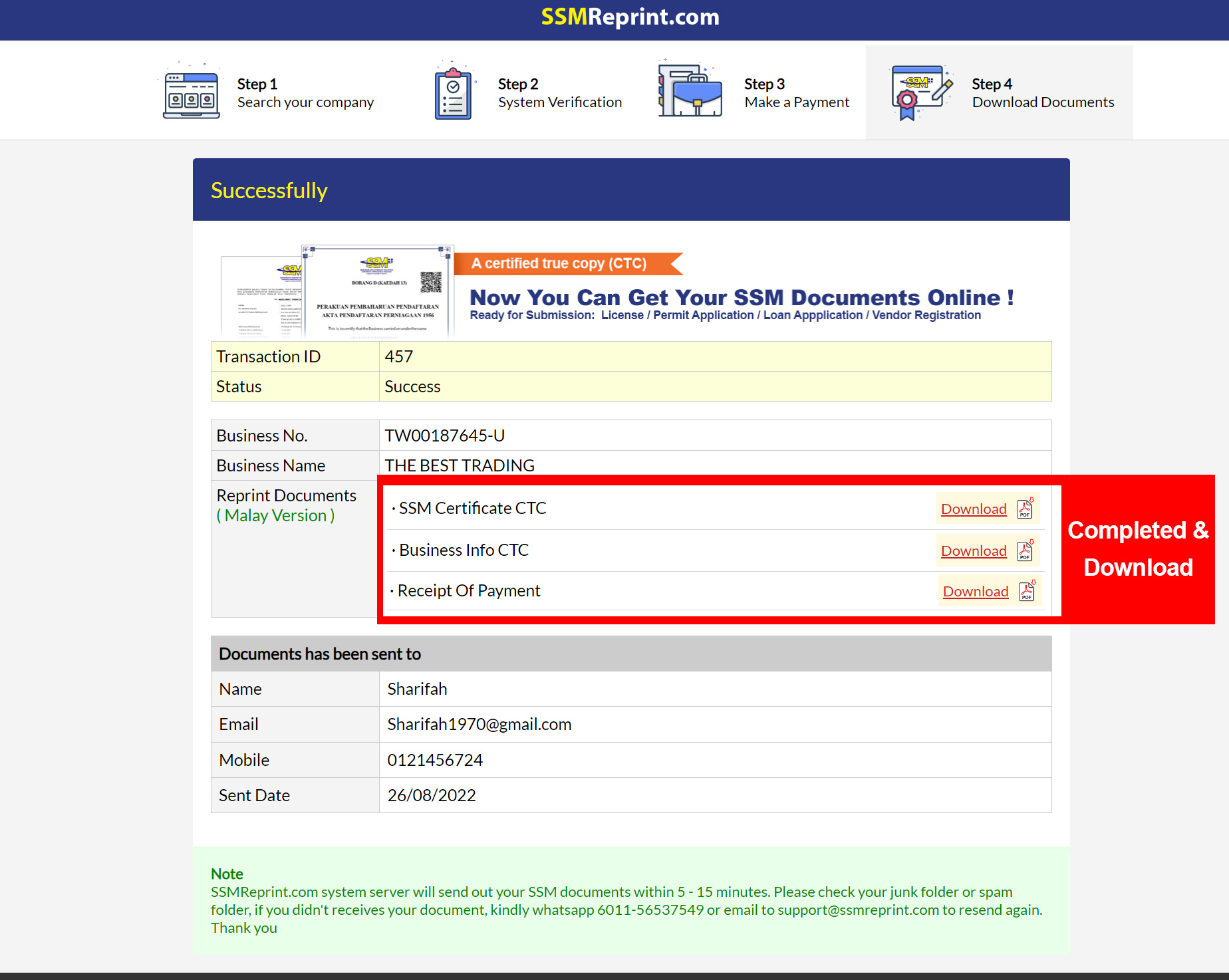Click the Receipt Of Payment label
The width and height of the screenshot is (1229, 980).
(469, 590)
